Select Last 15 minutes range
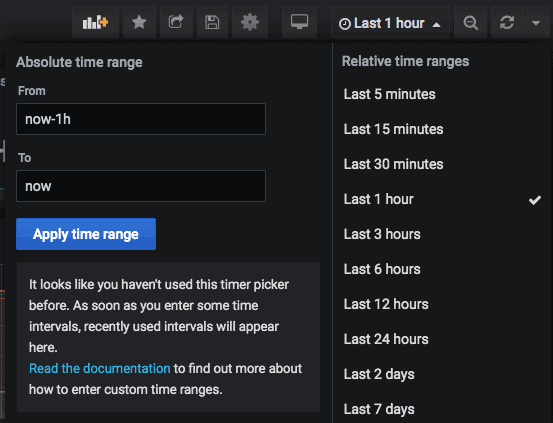 pyautogui.click(x=393, y=129)
